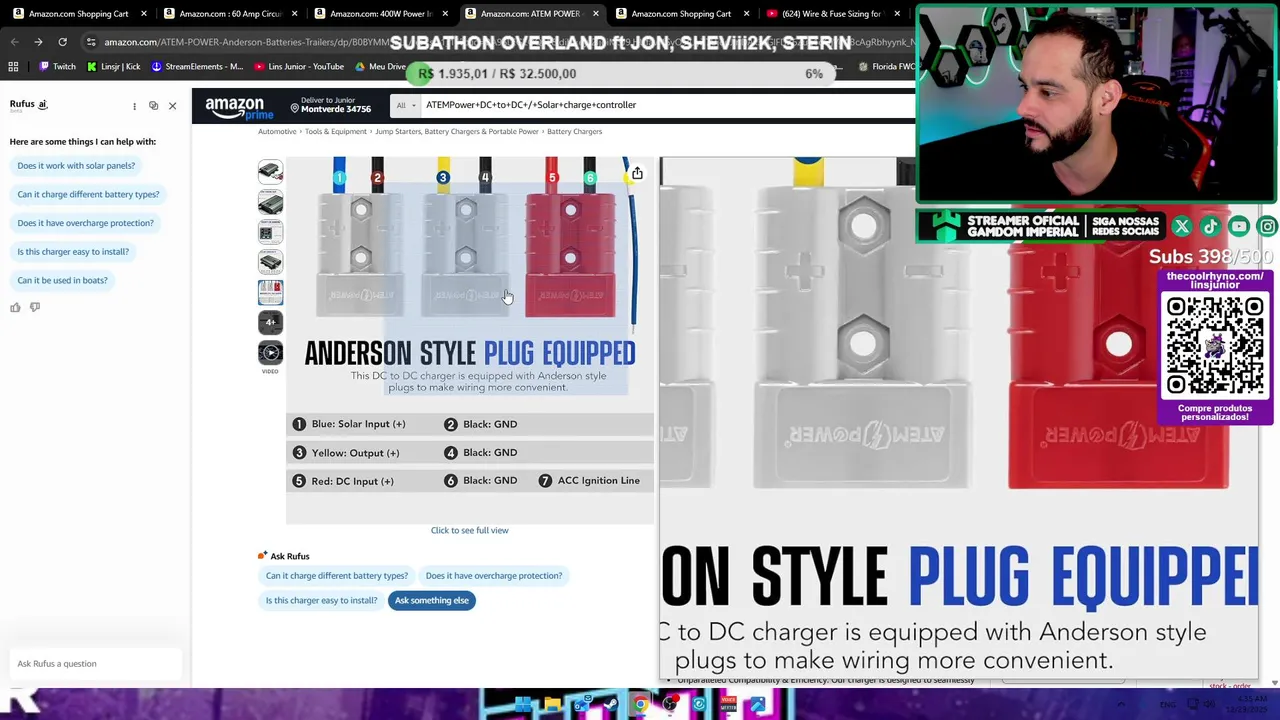Go forward with the browser forward arrow
This screenshot has width=1280, height=720.
(x=38, y=42)
